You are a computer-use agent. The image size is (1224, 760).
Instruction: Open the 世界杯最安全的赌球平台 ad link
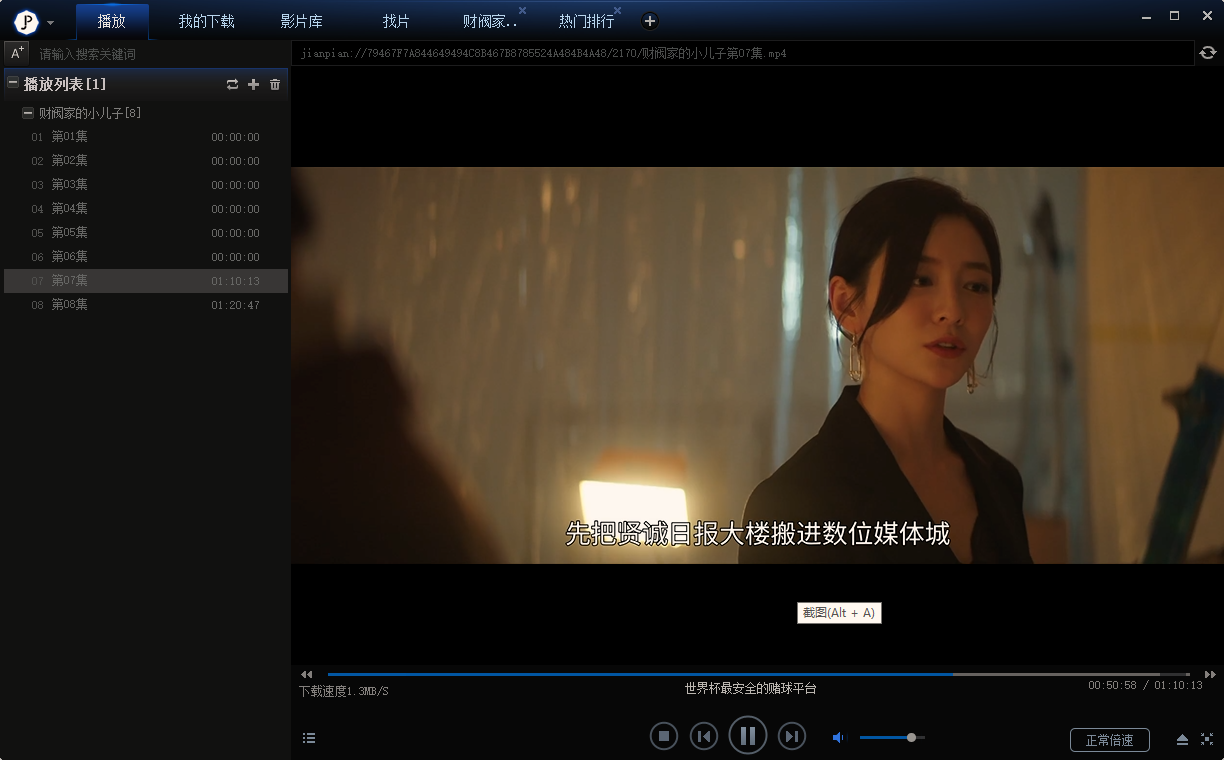pyautogui.click(x=750, y=689)
